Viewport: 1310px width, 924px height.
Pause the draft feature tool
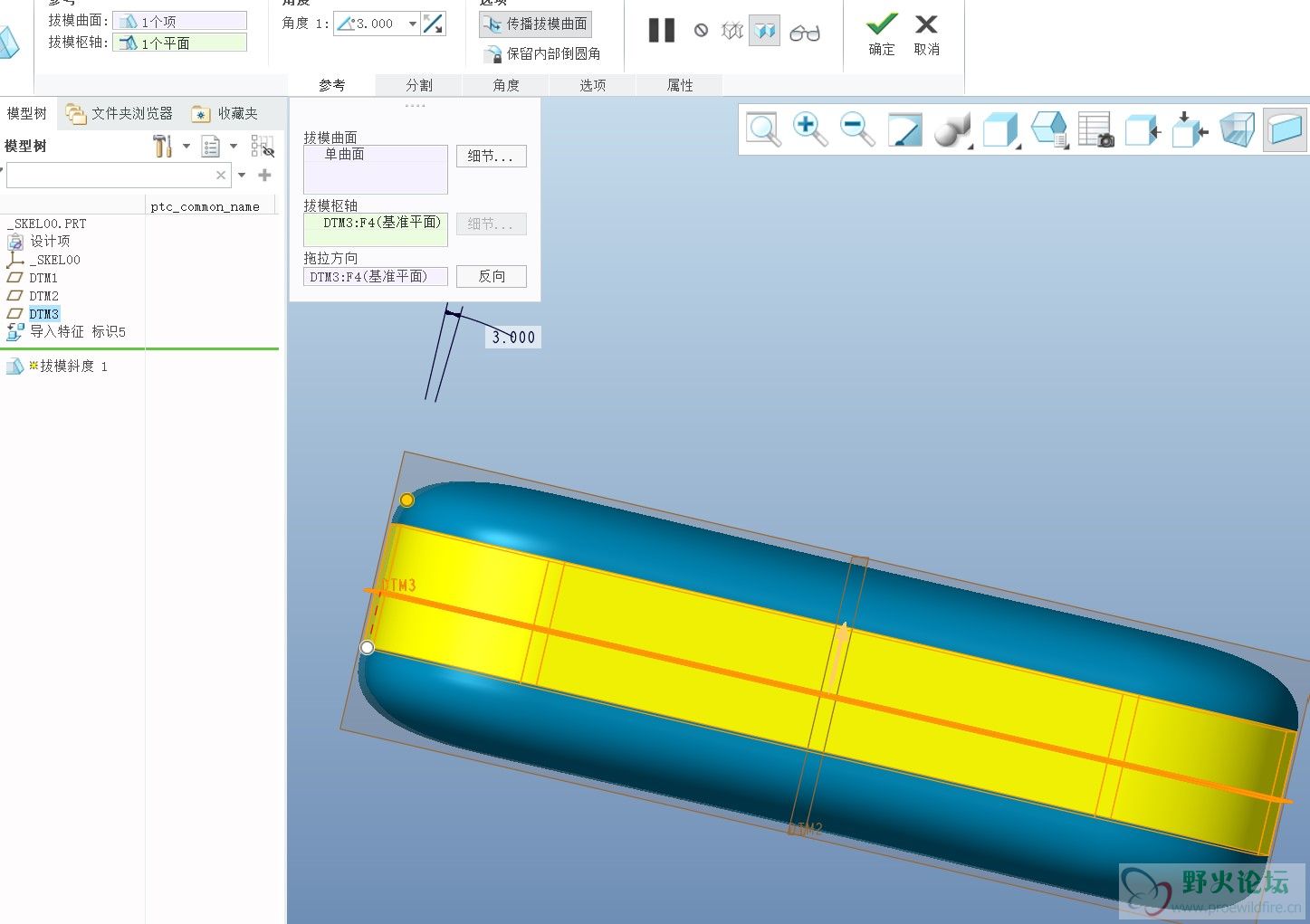point(662,31)
